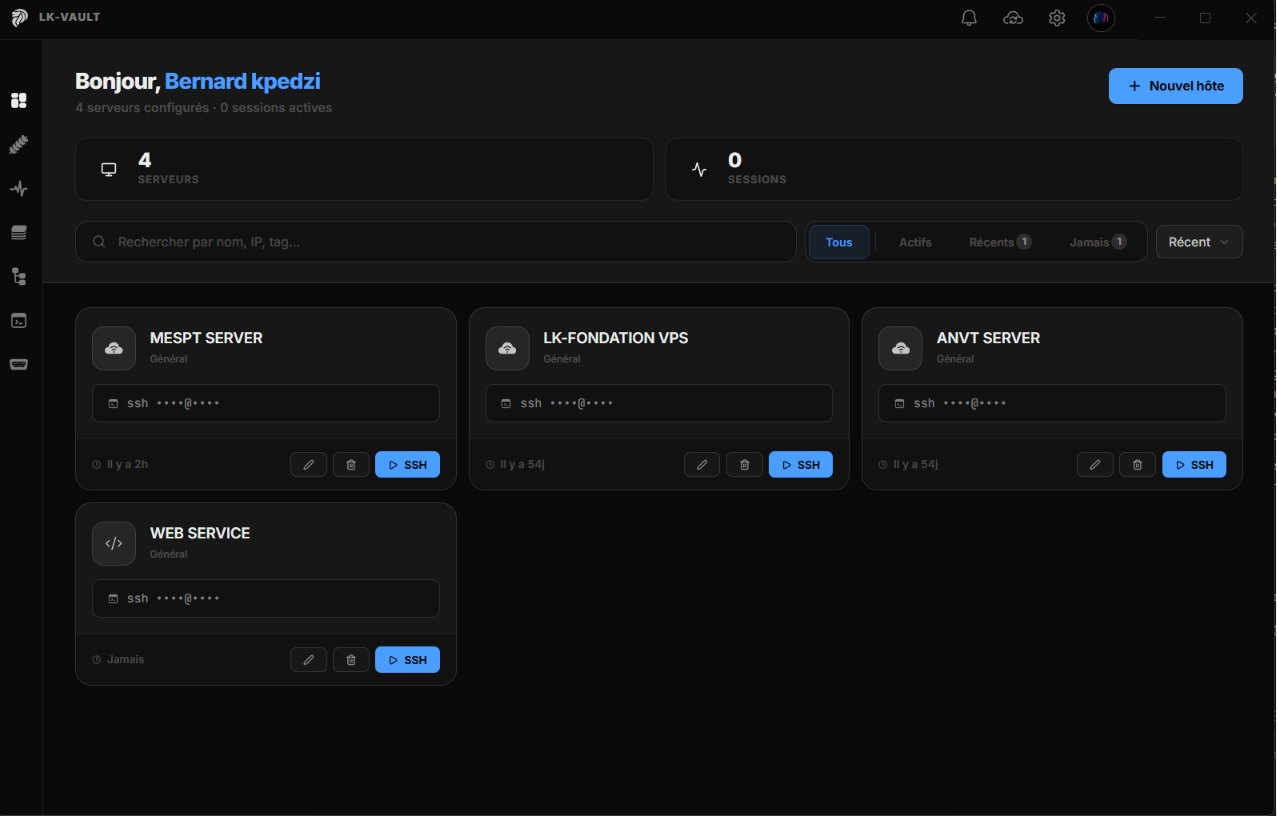
Task: Open the activity pulse sidebar icon
Action: coord(18,189)
